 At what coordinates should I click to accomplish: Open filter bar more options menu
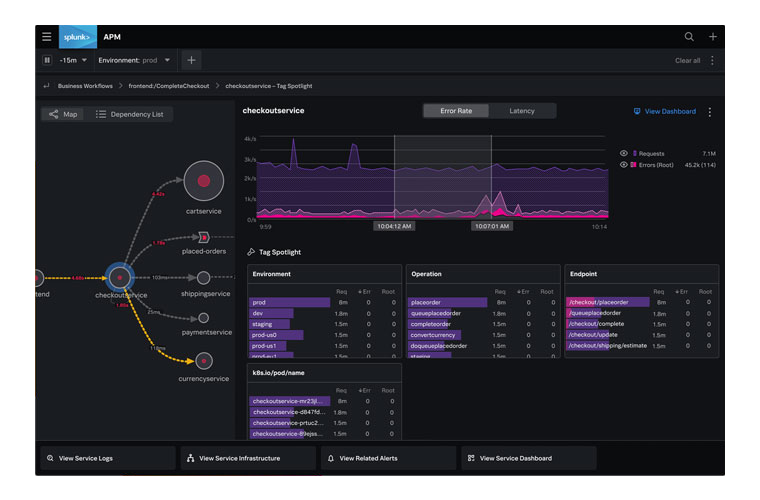point(712,61)
